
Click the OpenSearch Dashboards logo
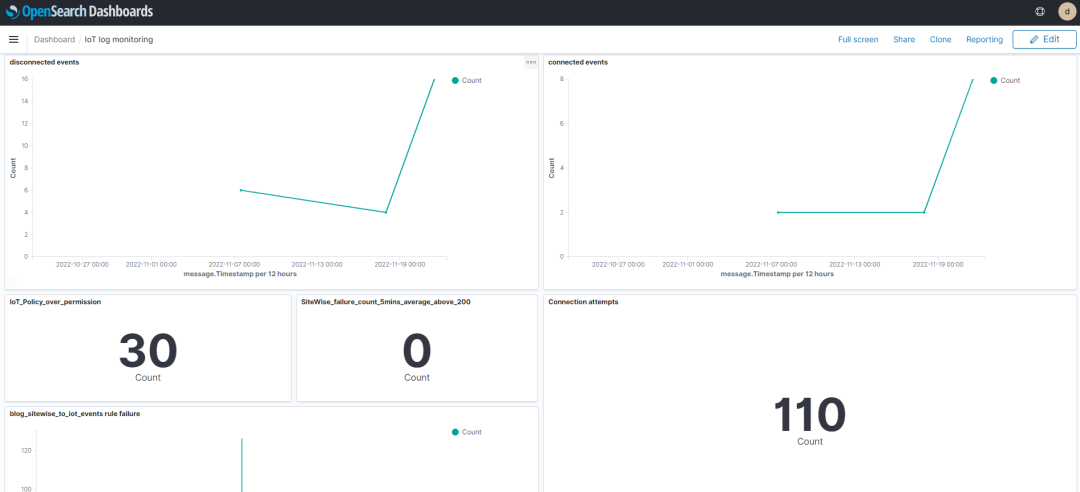pyautogui.click(x=81, y=12)
